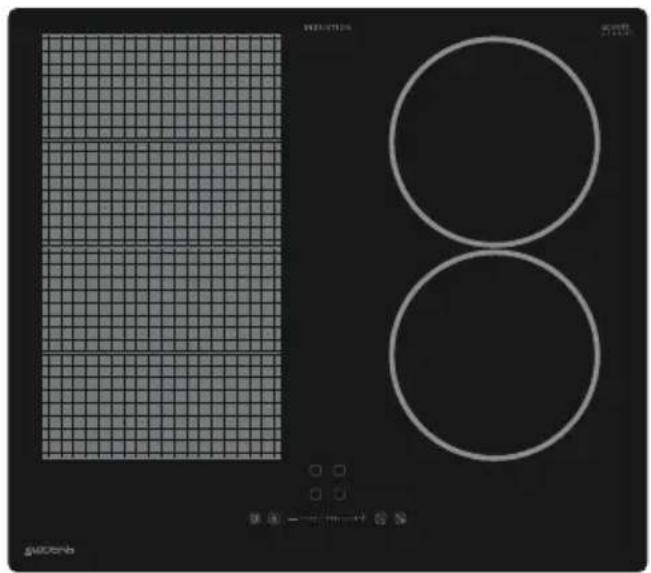Tap the power level slider bar
The height and width of the screenshot is (573, 651).
327,518
